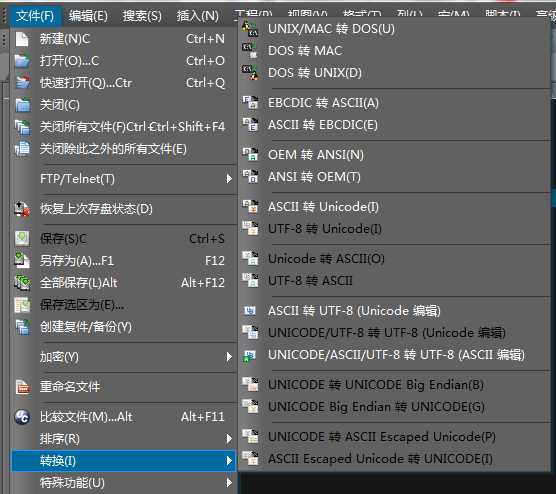Screen dimensions: 556x494
Task: Select UTF-8 转 Unicode(I) conversion
Action: tap(395, 229)
